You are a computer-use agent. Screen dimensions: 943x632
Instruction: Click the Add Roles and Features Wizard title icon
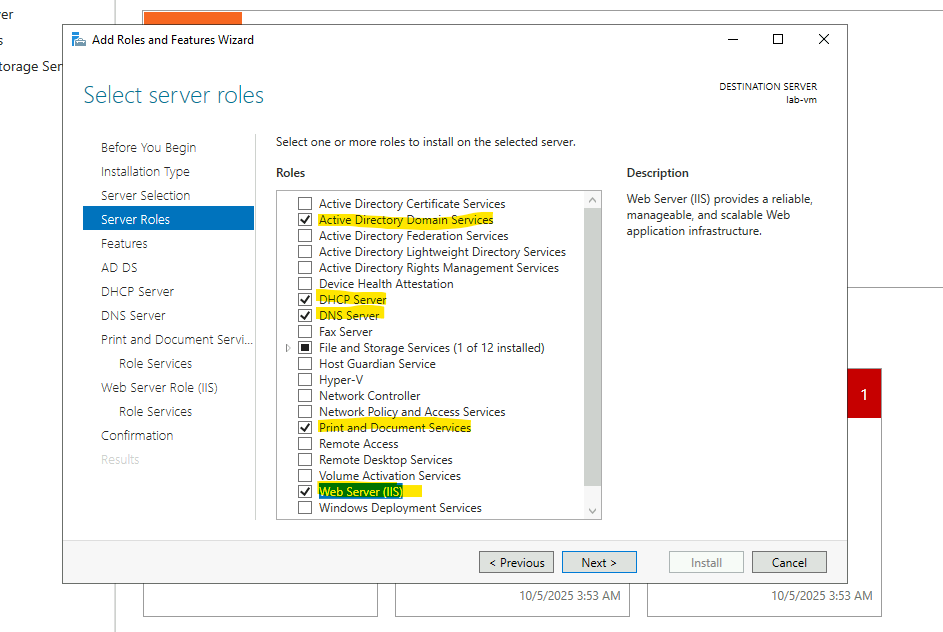tap(79, 40)
